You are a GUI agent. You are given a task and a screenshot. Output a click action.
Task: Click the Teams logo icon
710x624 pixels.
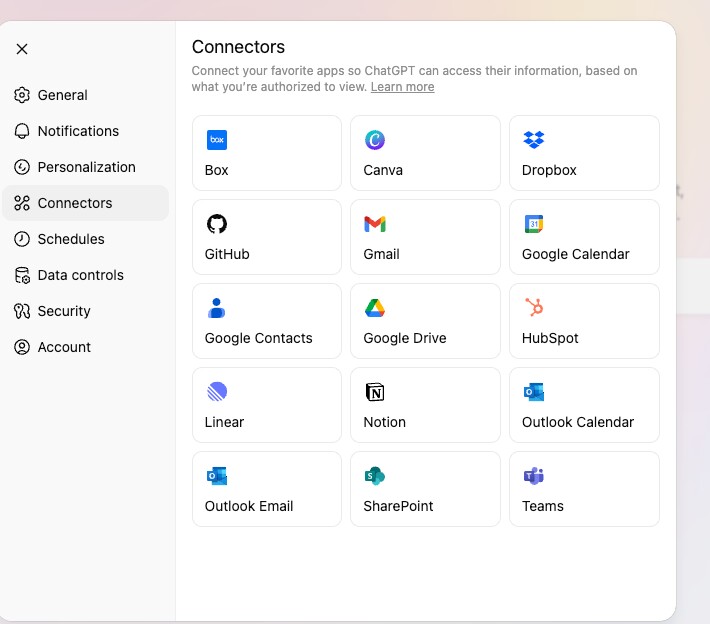[x=533, y=476]
